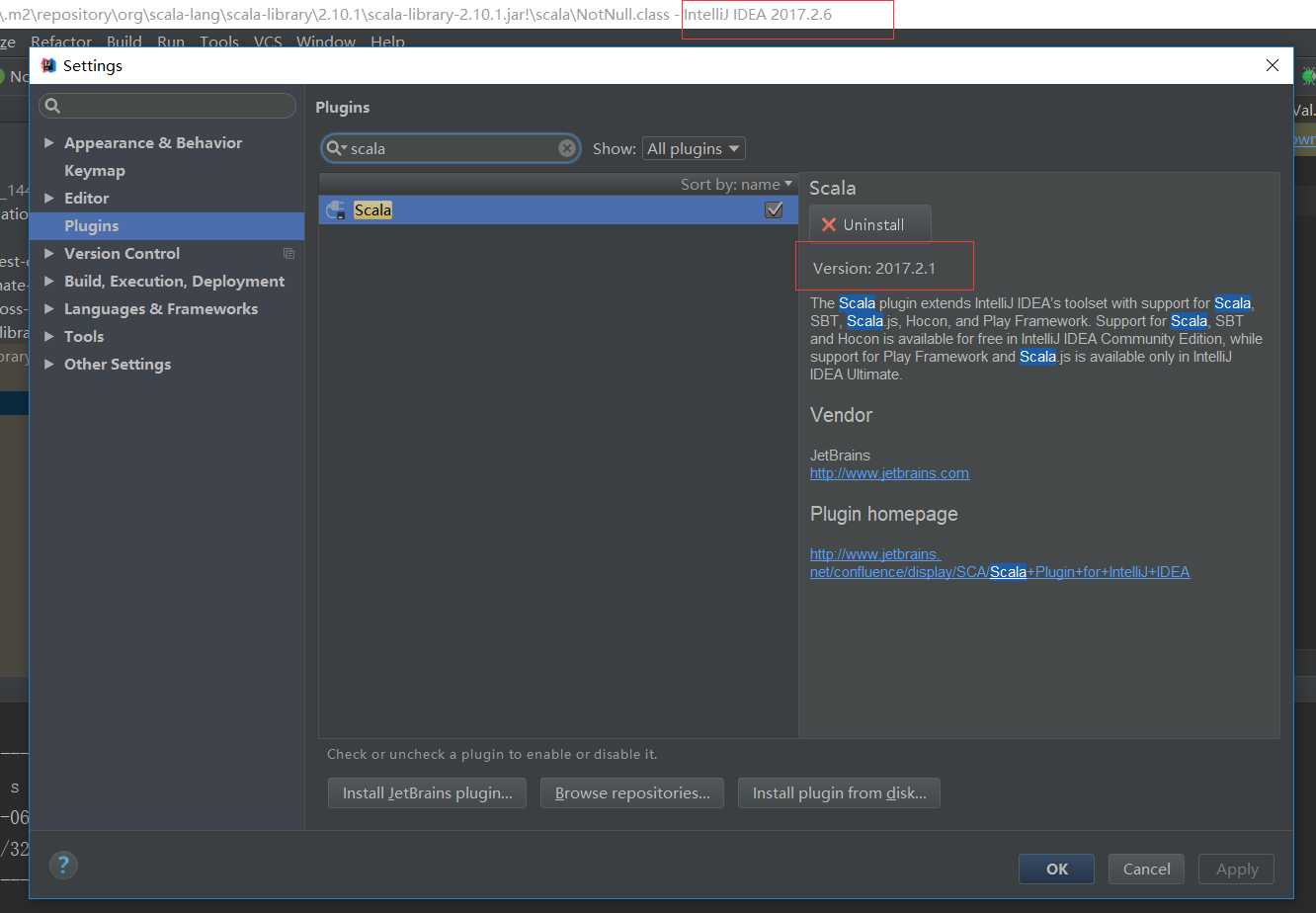The width and height of the screenshot is (1316, 913).
Task: Open the Build menu in main window
Action: 124,41
